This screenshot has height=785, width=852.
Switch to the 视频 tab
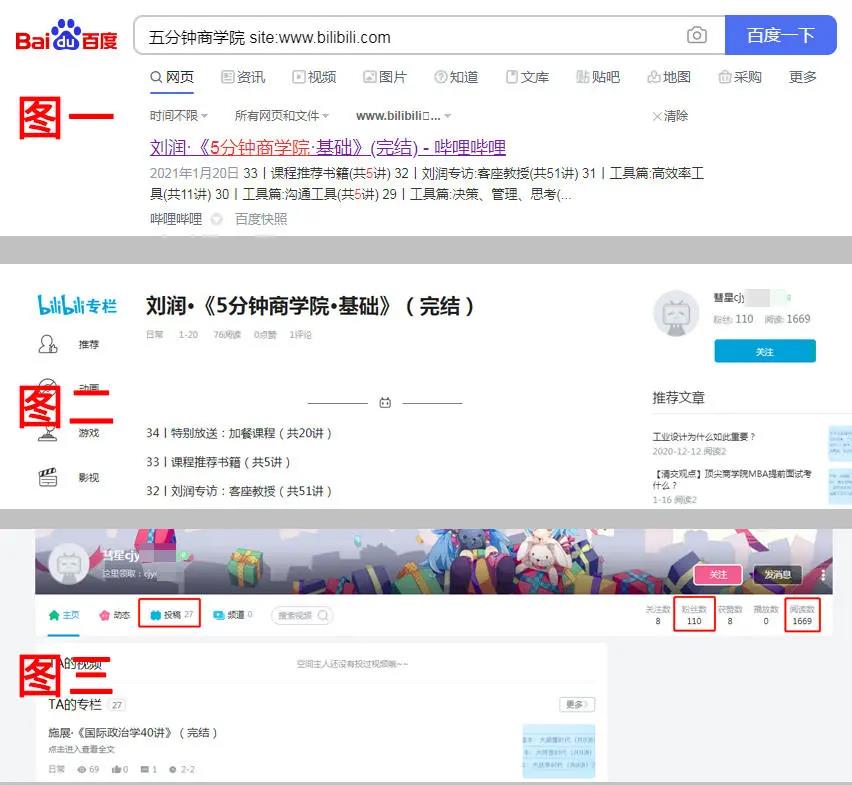click(314, 77)
